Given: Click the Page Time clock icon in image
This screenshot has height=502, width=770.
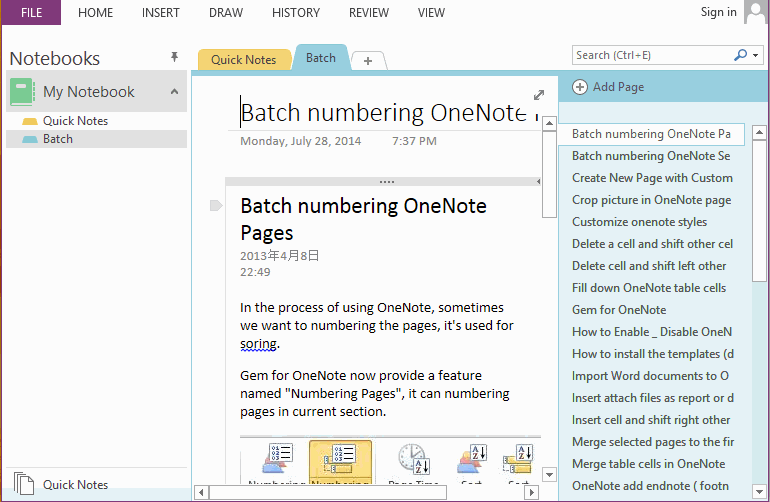Looking at the screenshot, I should (413, 459).
